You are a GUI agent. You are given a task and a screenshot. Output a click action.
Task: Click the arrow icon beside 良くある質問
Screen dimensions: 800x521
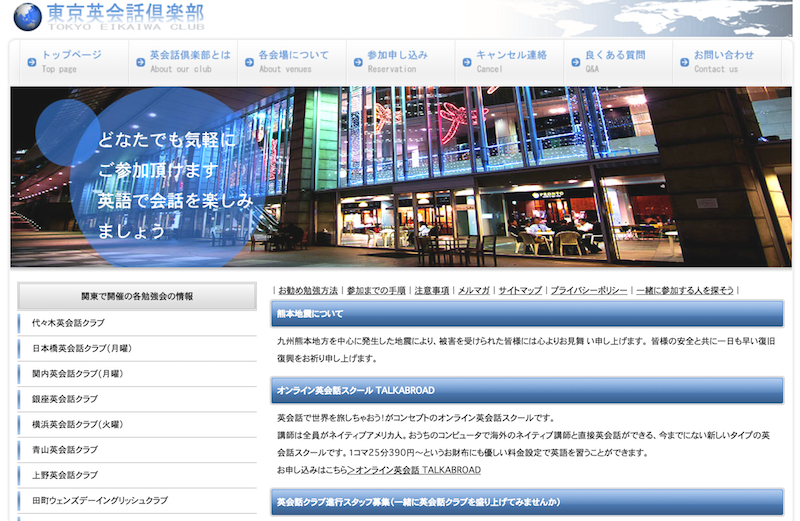point(576,62)
